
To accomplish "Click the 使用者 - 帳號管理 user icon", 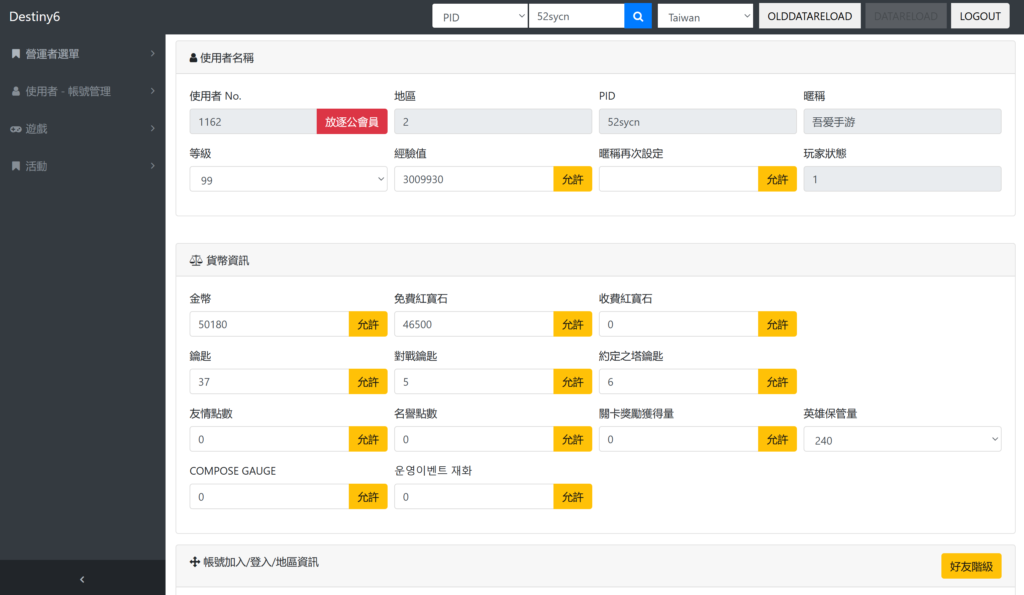I will 16,91.
